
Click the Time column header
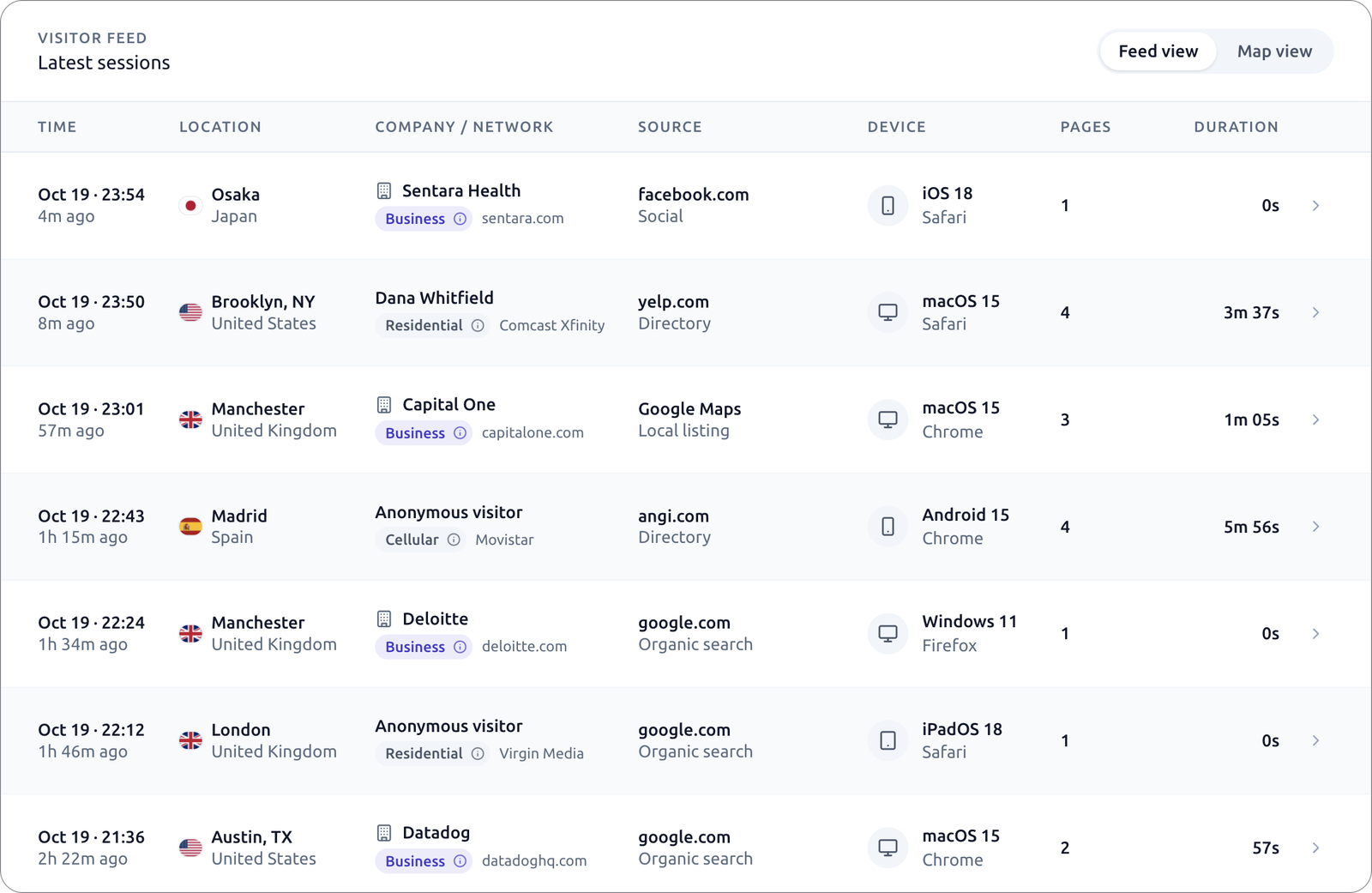point(57,127)
